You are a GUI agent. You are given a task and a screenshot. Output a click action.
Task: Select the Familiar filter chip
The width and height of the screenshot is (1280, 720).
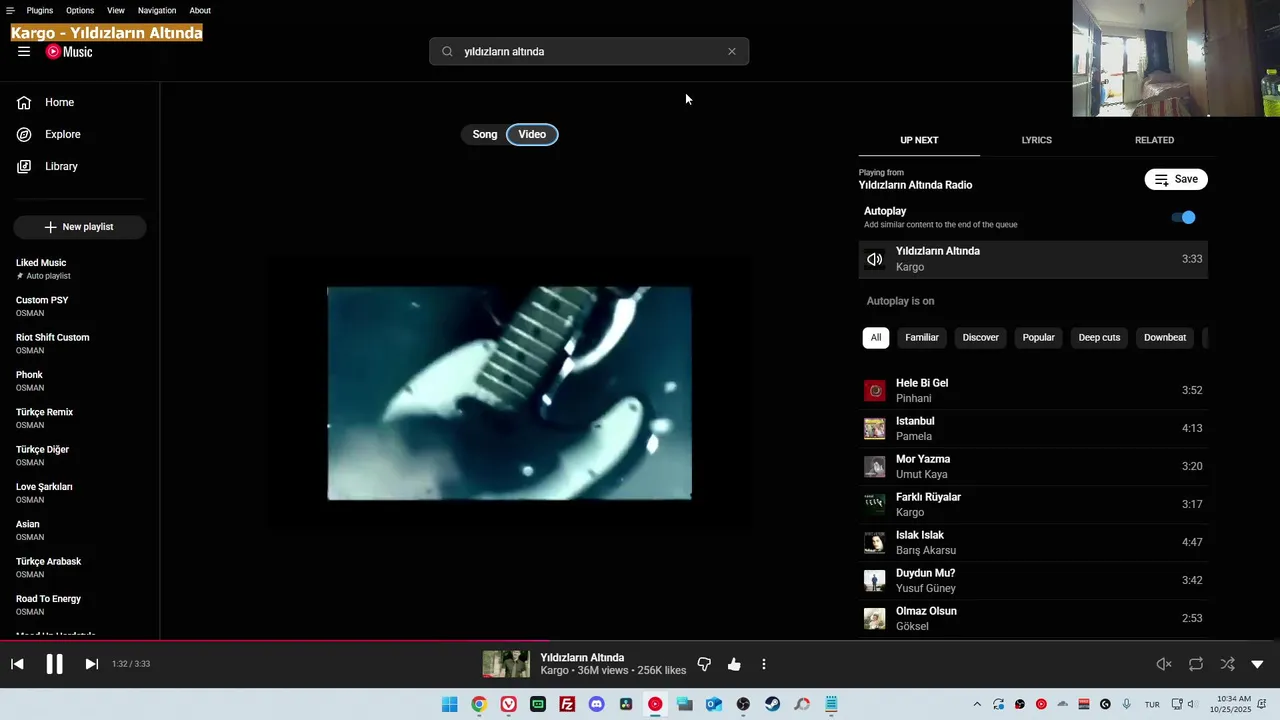coord(922,337)
